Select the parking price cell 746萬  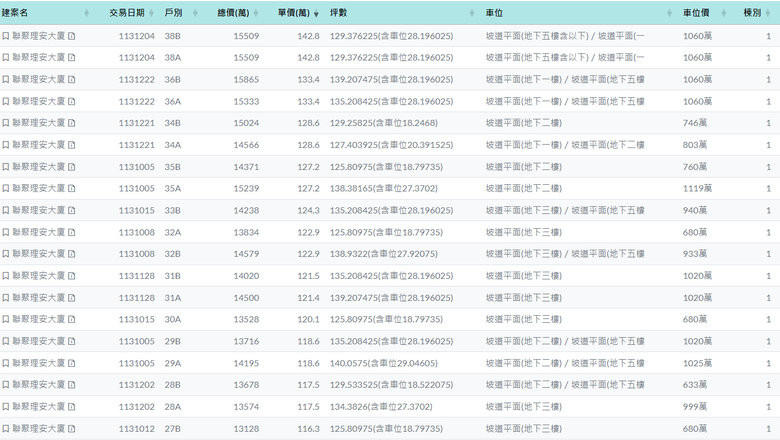(x=695, y=123)
